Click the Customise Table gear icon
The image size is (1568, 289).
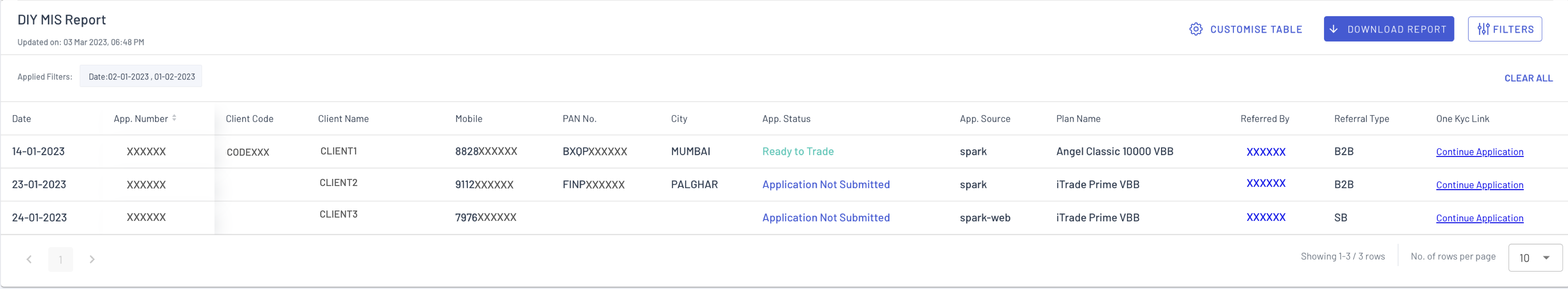[x=1196, y=29]
